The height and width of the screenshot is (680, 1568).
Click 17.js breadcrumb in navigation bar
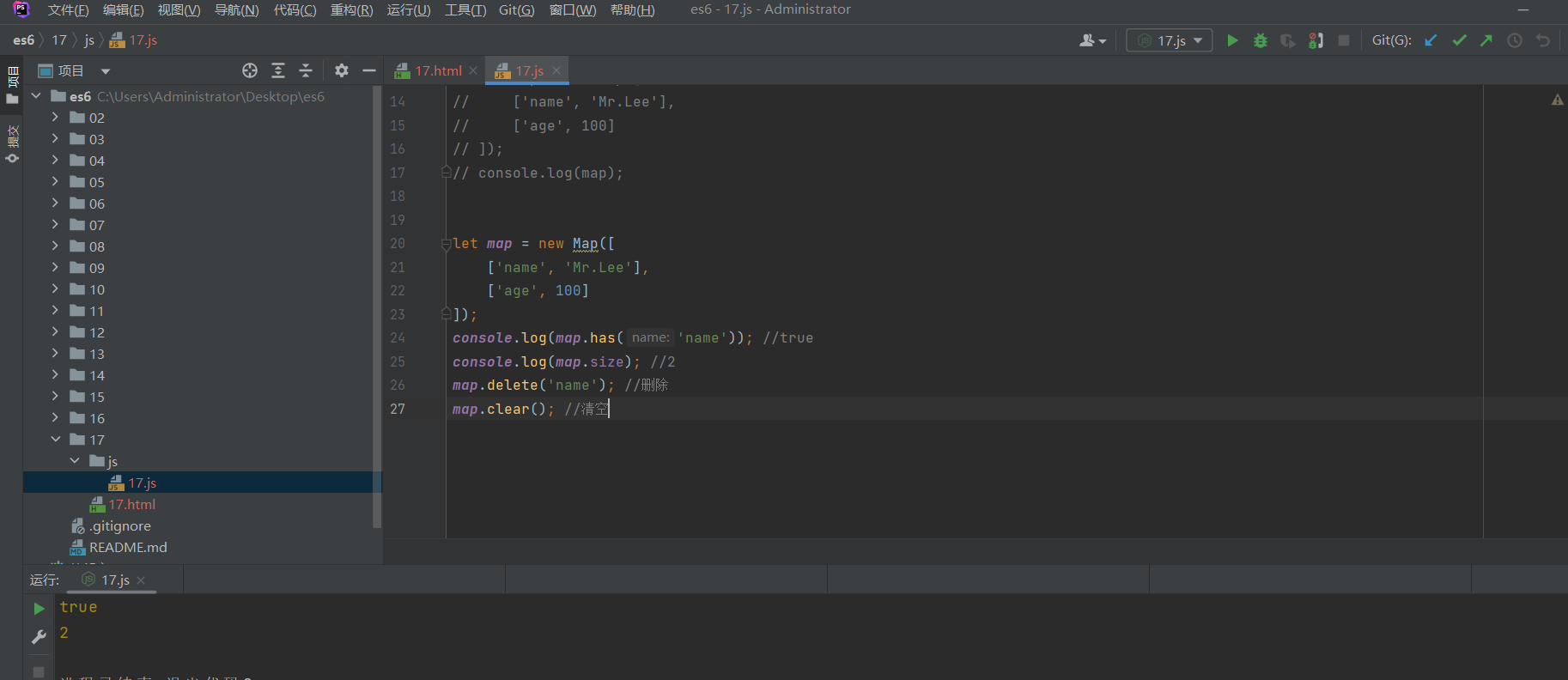134,40
